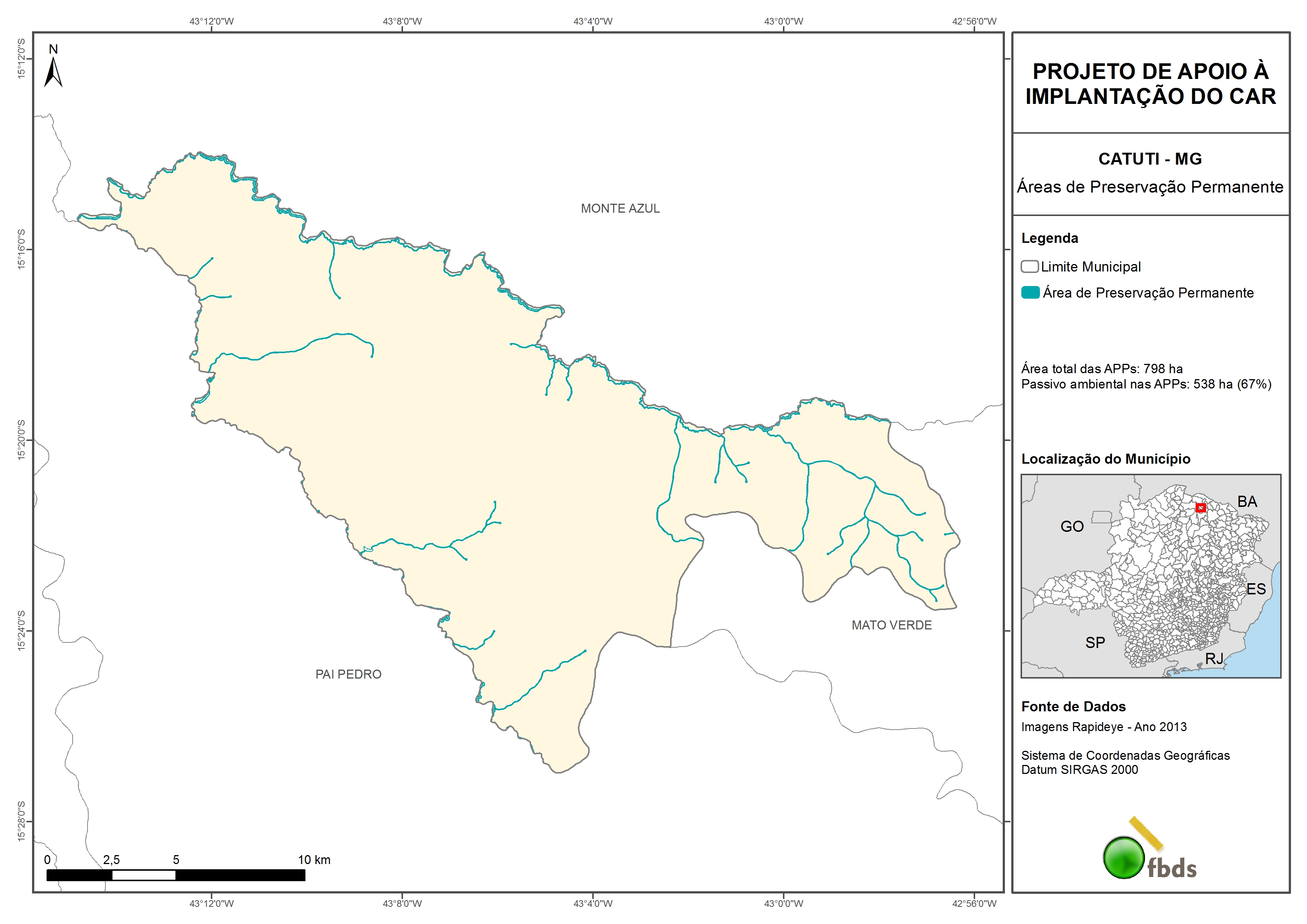Click the north arrow compass icon
1307x924 pixels.
[x=53, y=71]
